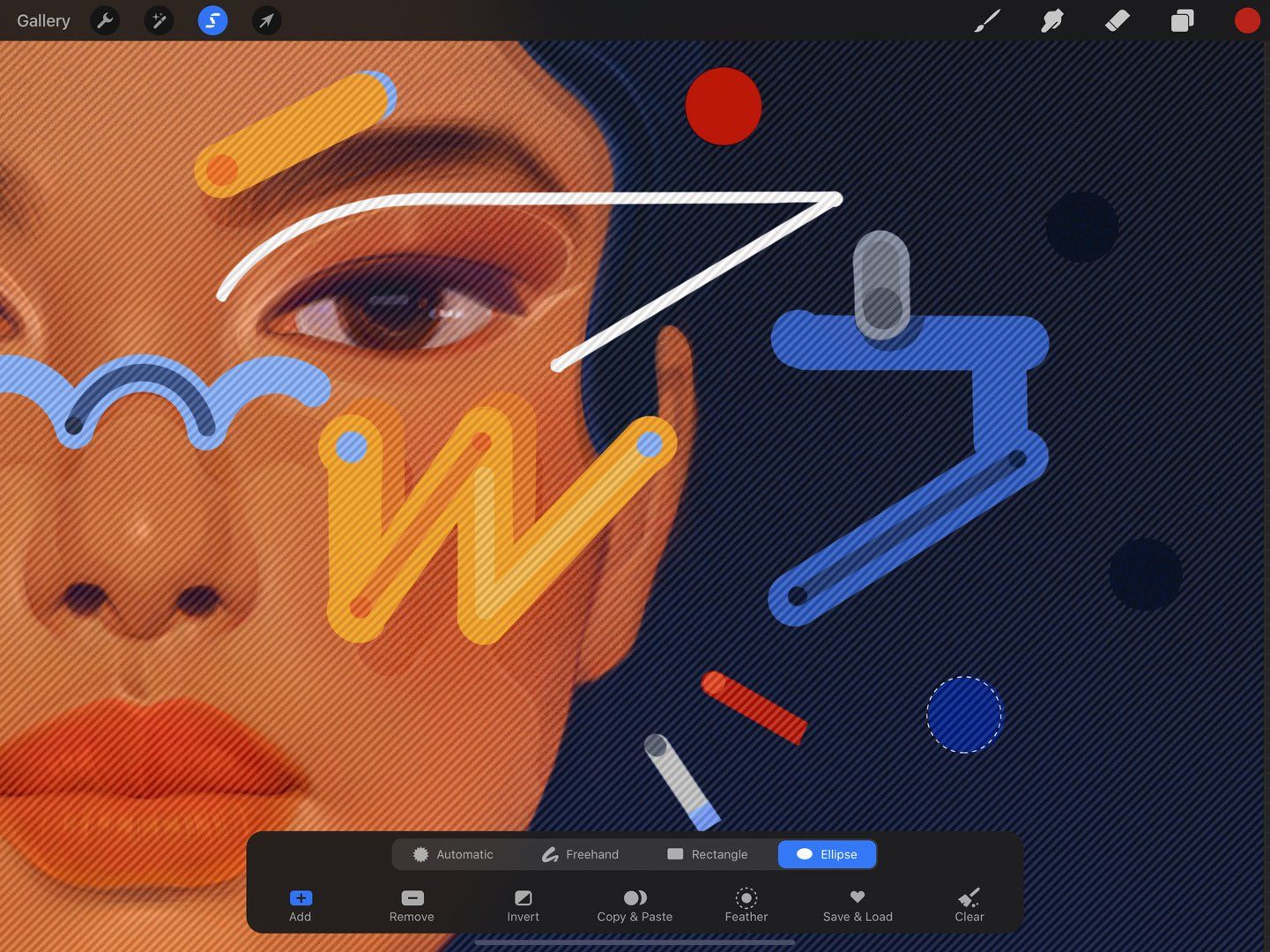Choose the Rectangle selection mode

[707, 854]
